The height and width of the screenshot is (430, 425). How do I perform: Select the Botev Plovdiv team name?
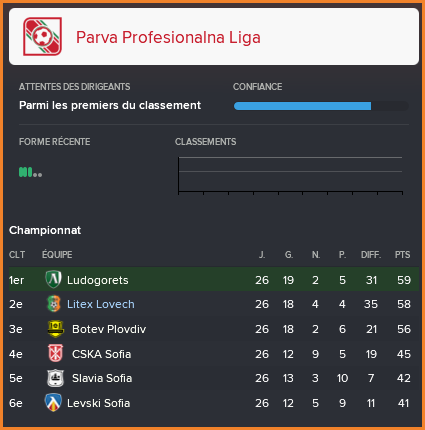pos(109,329)
